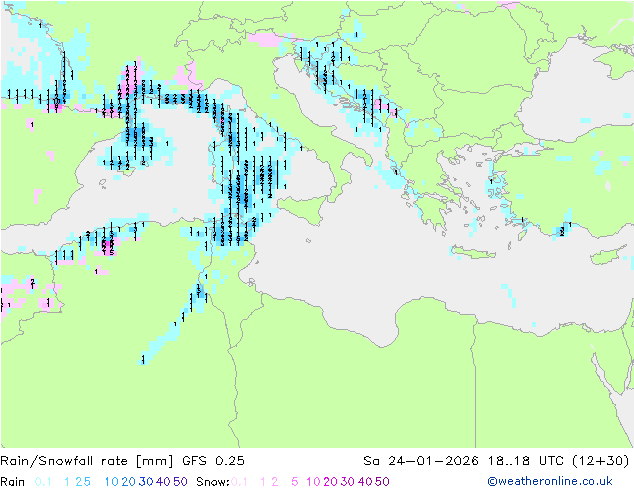Viewport: 634px width, 490px height.
Task: Select the 'Sa 24-01-2026' date text
Action: click(421, 461)
